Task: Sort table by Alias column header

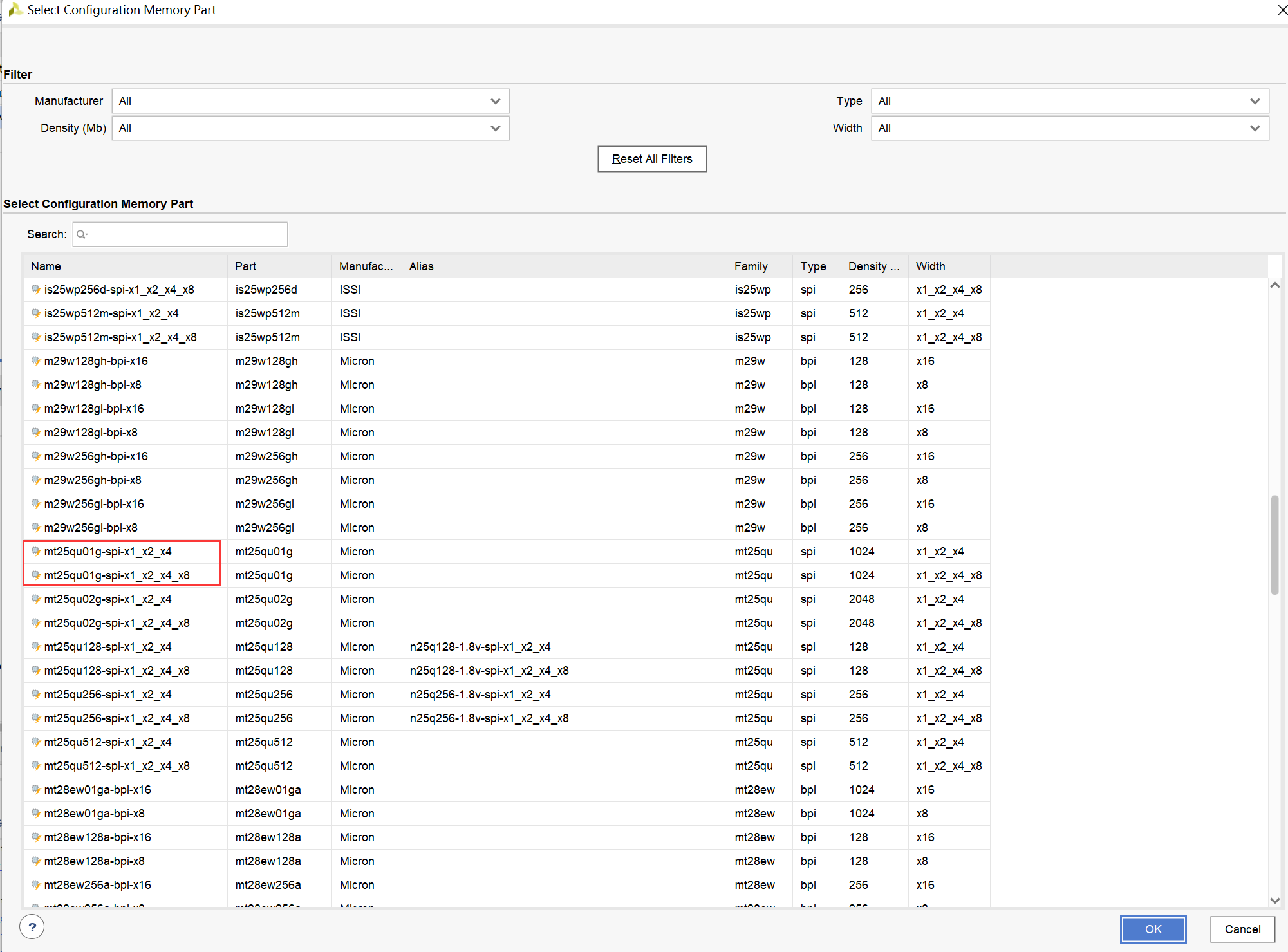Action: [x=564, y=266]
